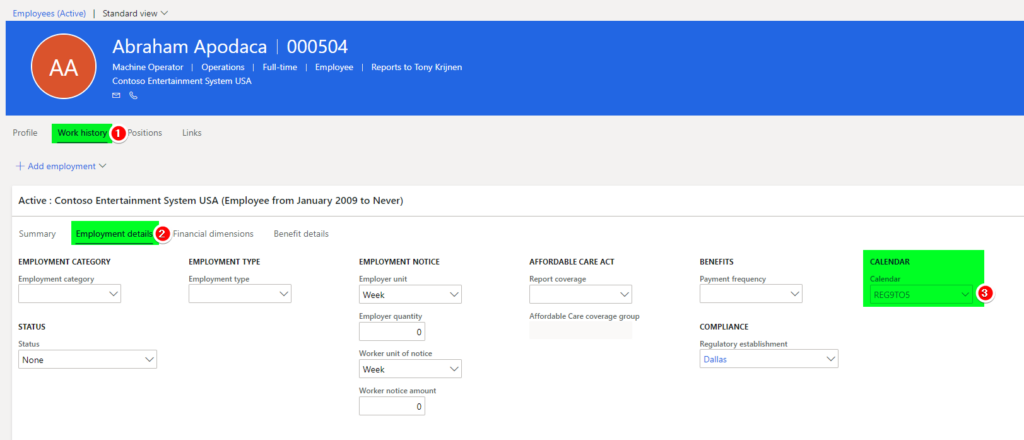
Task: Switch to the Work history tab
Action: [82, 133]
